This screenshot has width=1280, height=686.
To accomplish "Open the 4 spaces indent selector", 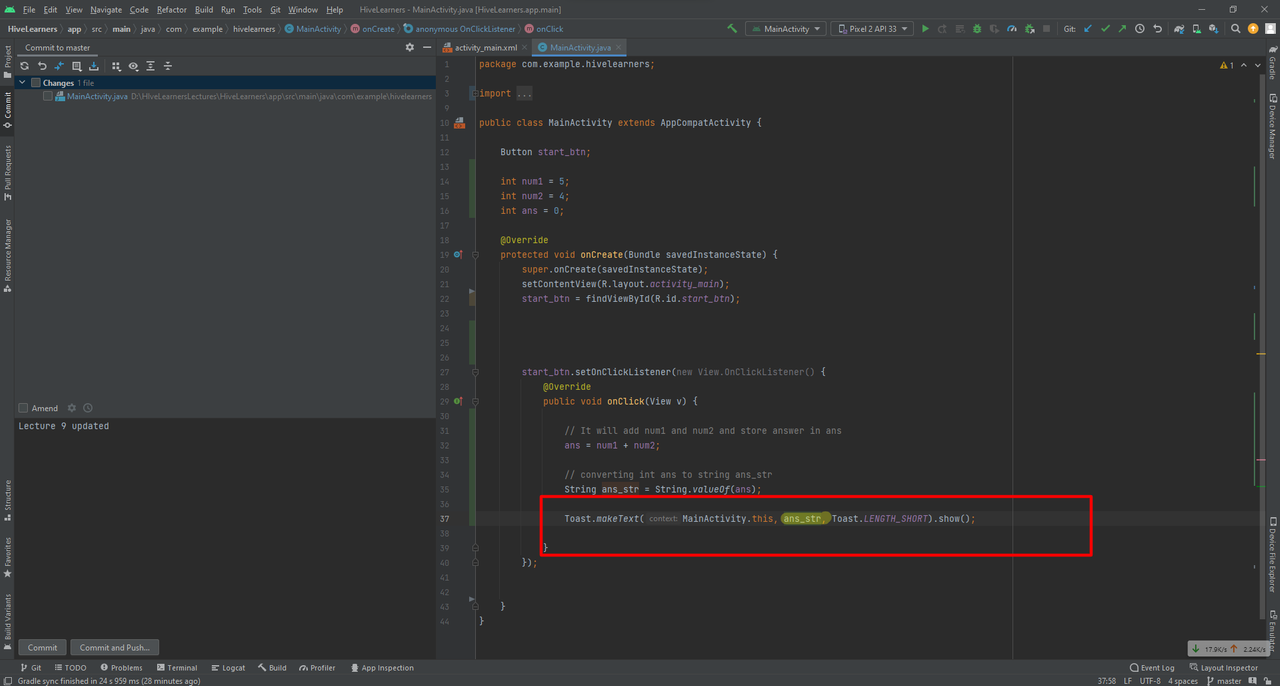I will [x=1184, y=681].
